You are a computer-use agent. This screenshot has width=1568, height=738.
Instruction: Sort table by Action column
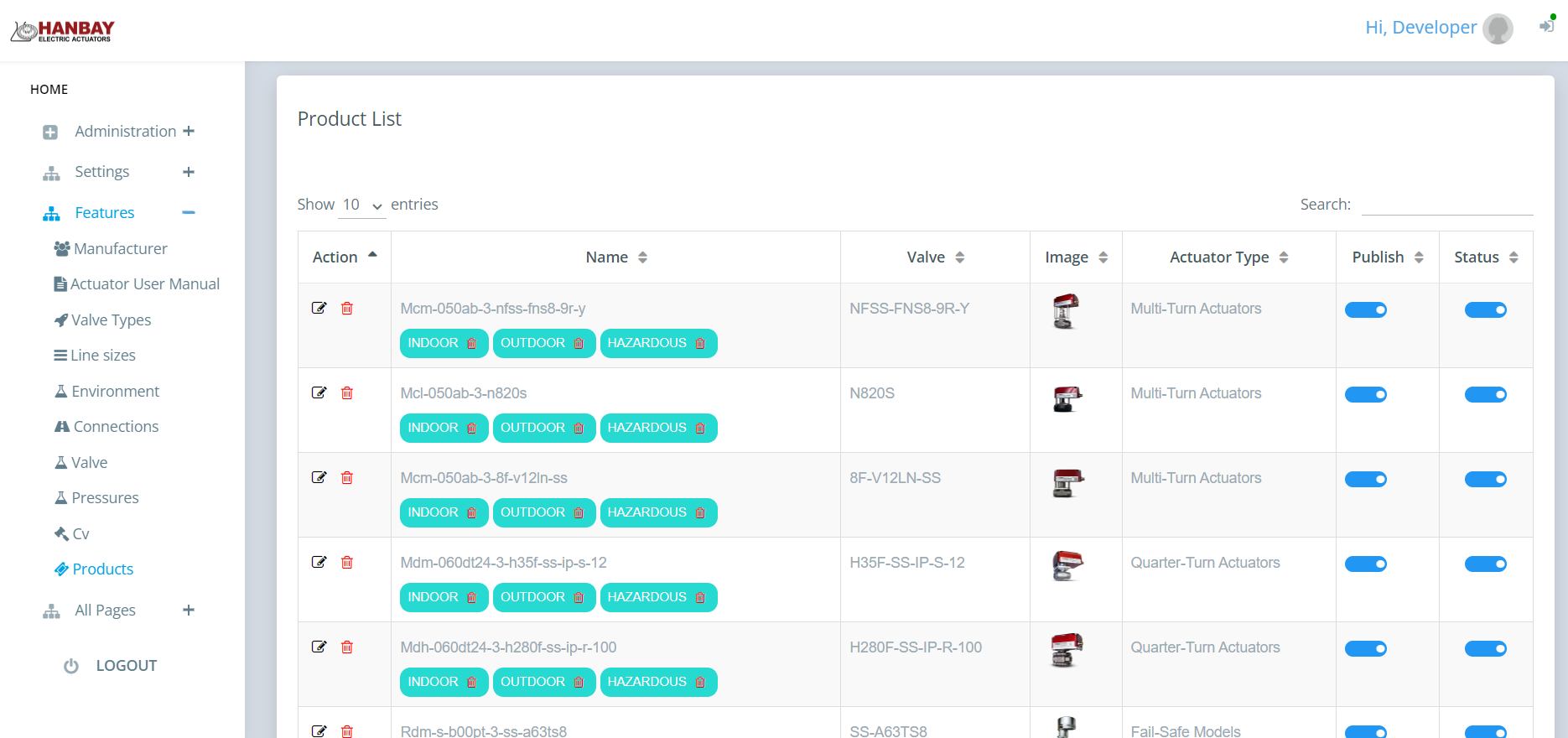(345, 257)
